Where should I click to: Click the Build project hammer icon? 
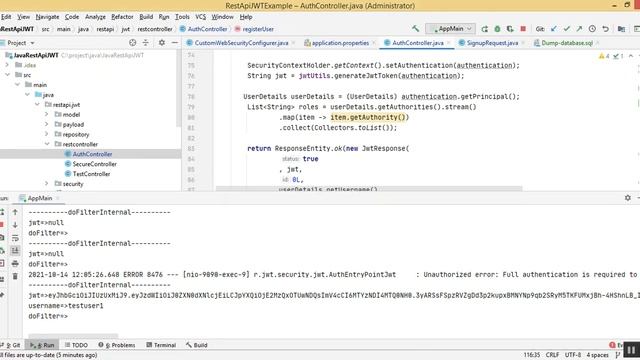[x=416, y=29]
